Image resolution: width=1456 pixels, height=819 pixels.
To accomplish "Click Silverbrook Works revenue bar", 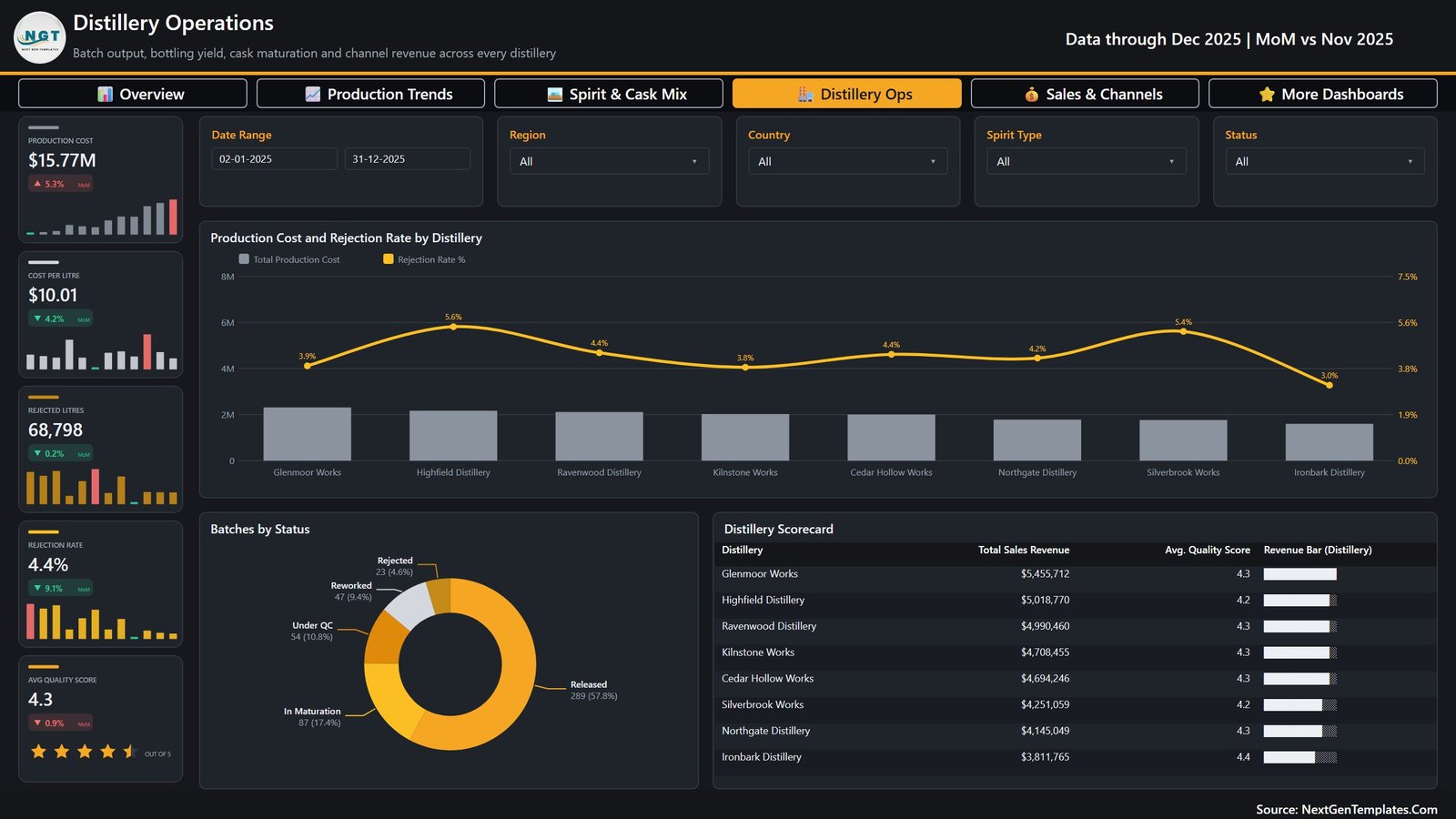I will 1299,705.
